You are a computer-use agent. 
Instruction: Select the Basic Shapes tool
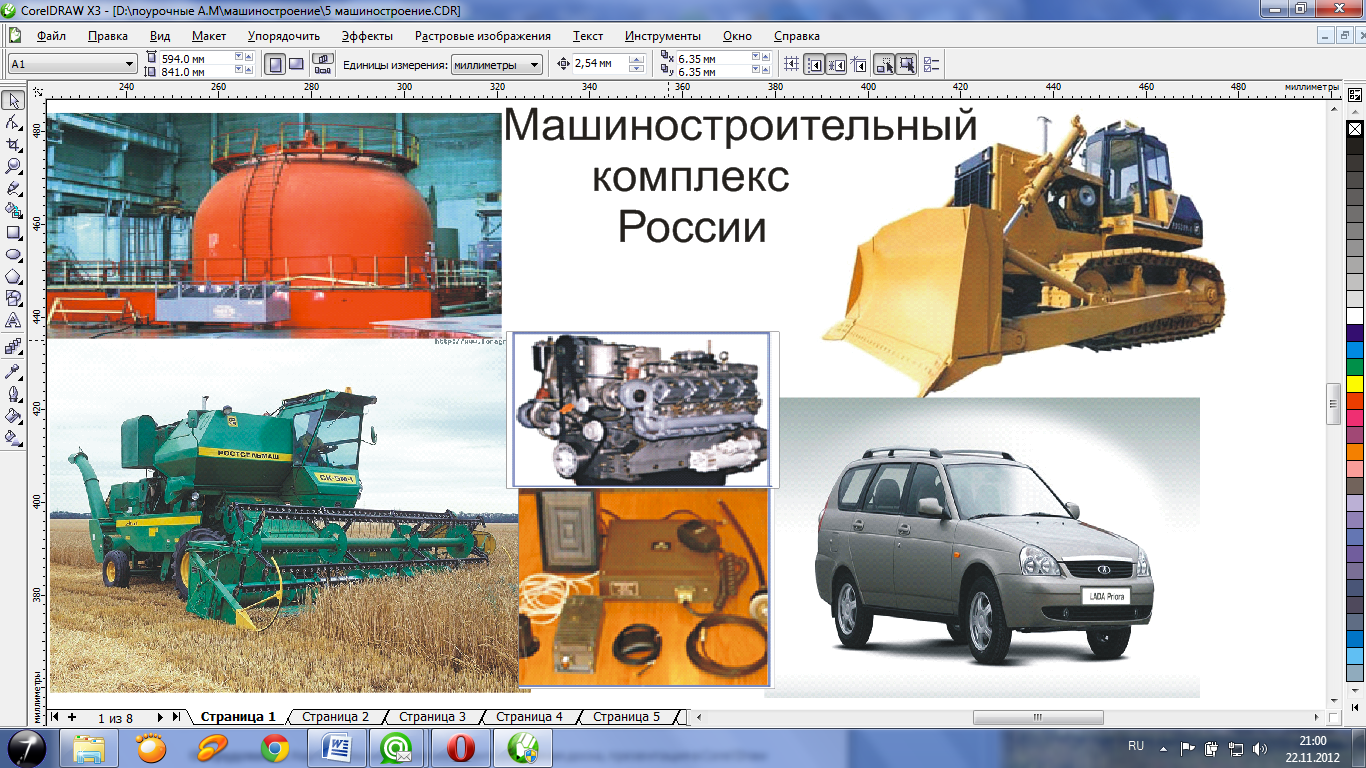tap(14, 298)
